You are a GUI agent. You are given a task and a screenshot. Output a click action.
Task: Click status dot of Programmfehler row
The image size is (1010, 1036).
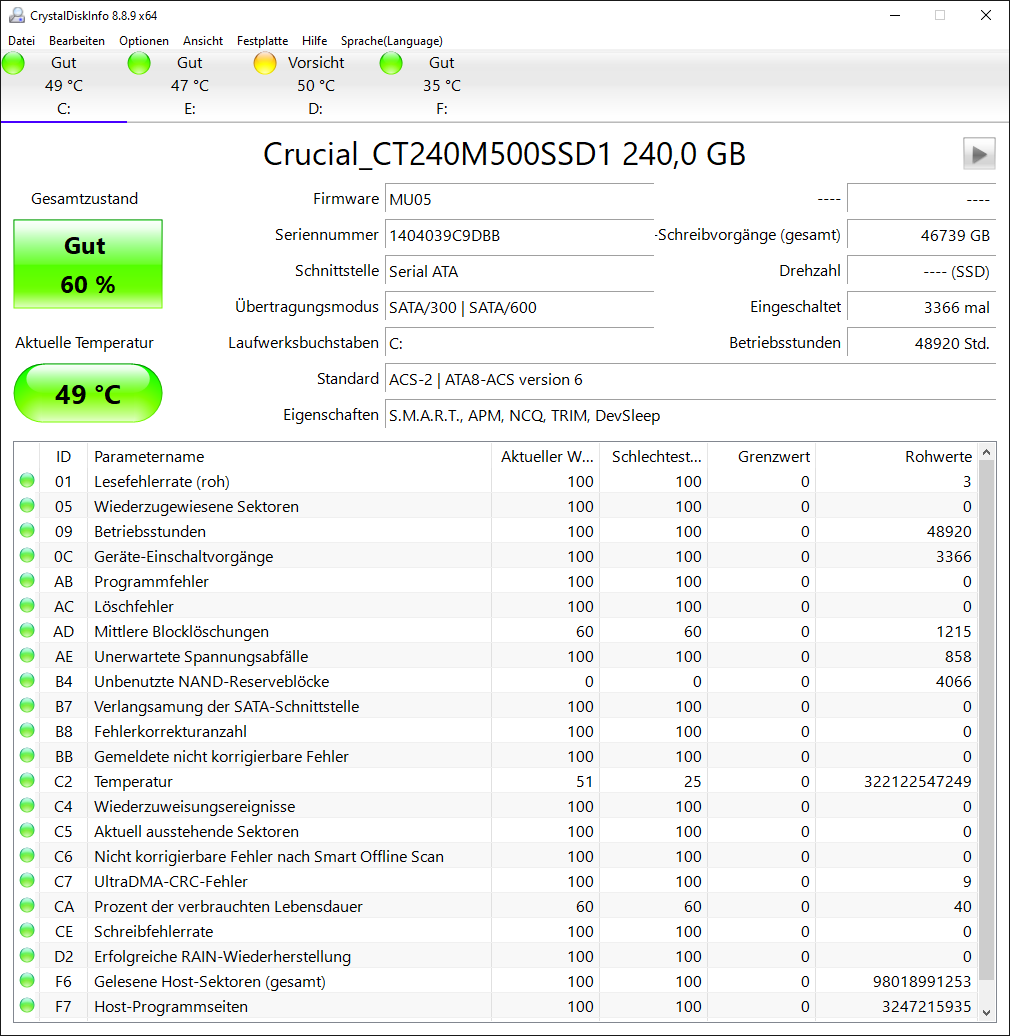27,580
